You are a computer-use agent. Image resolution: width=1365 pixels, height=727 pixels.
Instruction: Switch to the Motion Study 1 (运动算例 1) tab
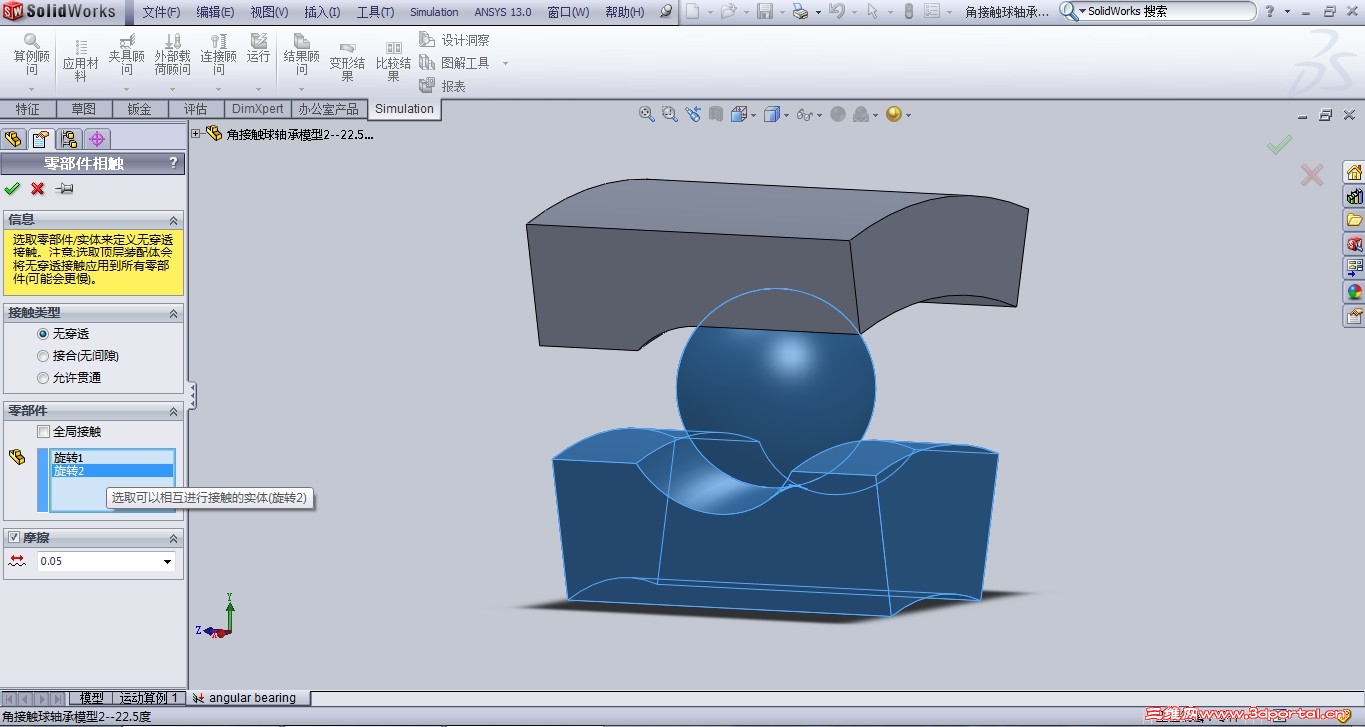(149, 698)
